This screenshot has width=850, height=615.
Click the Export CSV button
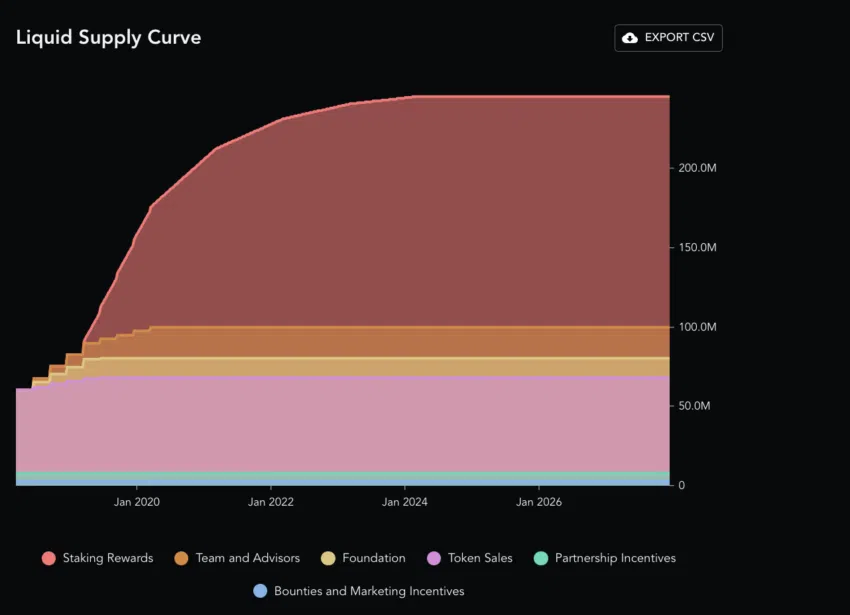(x=668, y=38)
